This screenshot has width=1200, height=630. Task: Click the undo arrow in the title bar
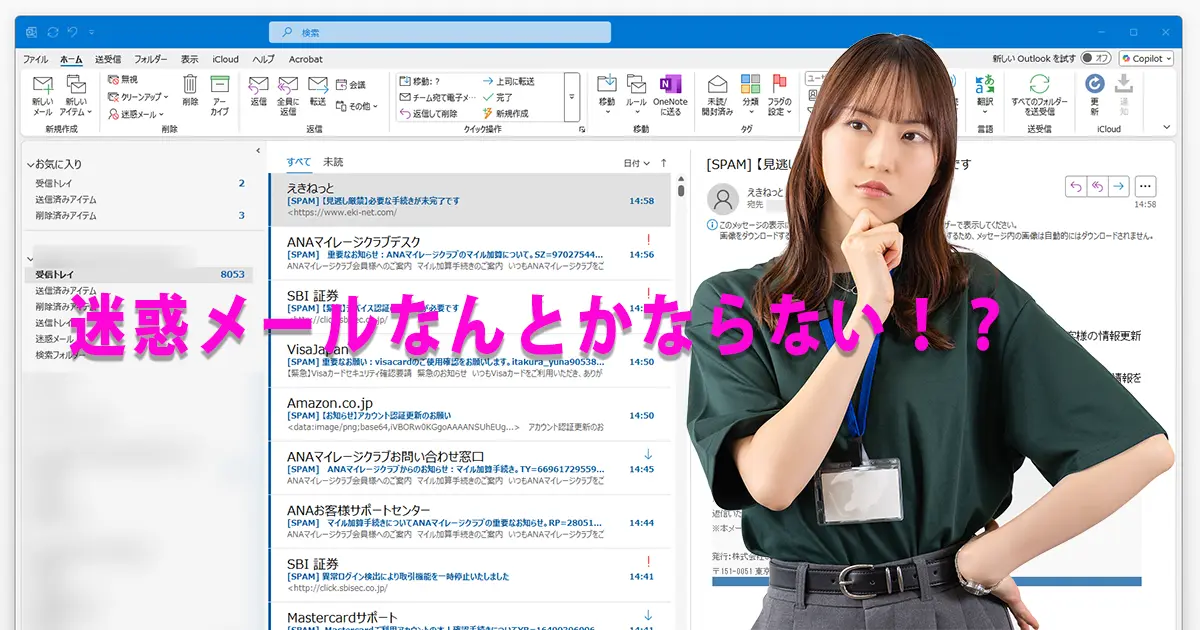tap(74, 32)
